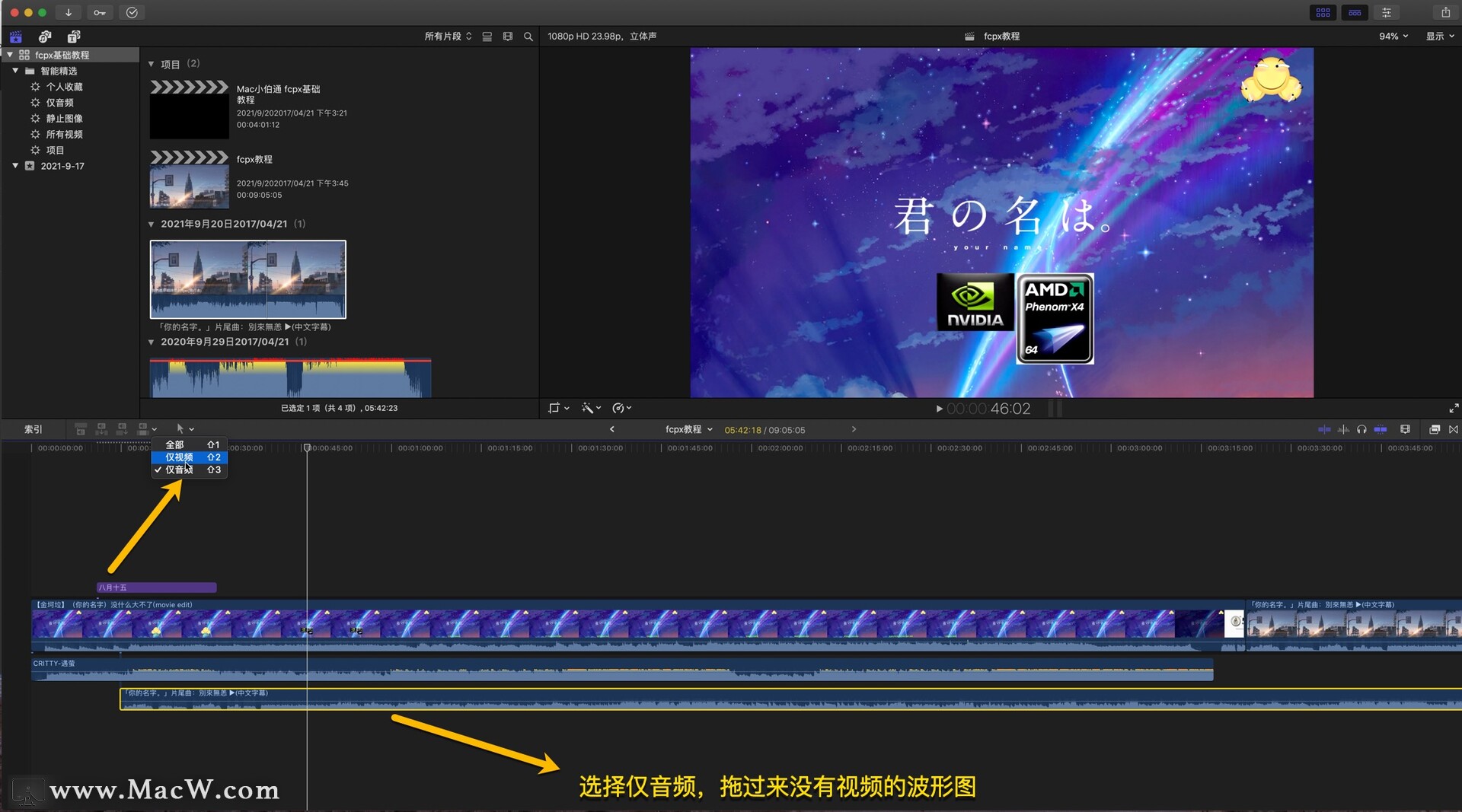This screenshot has width=1462, height=812.
Task: Toggle solo for selected clips (headphones)
Action: click(x=1361, y=430)
